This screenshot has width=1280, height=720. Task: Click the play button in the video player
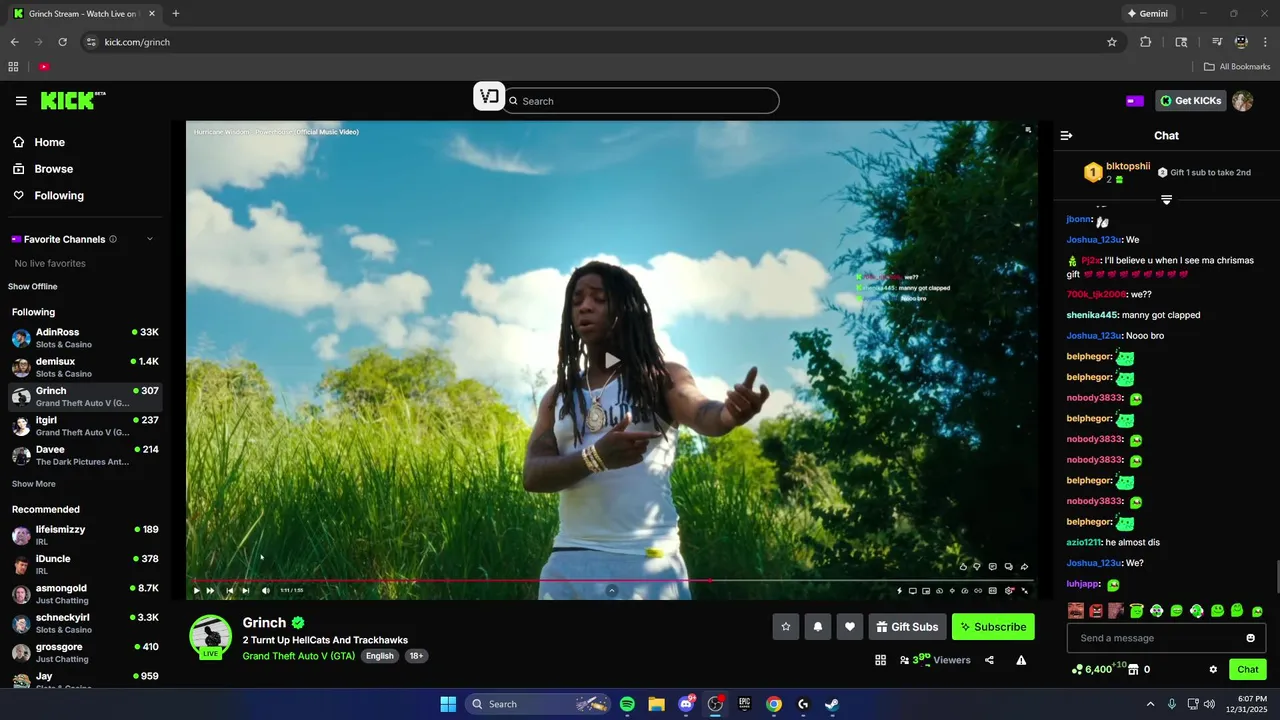click(x=197, y=590)
